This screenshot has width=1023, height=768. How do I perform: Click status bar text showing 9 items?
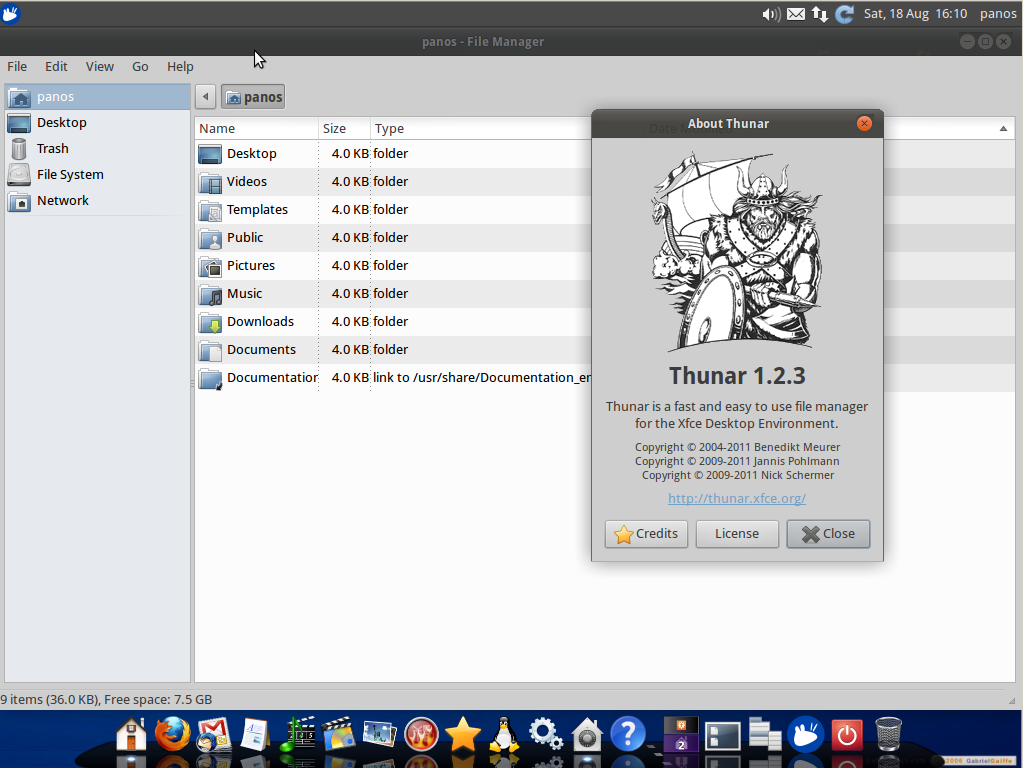(x=106, y=699)
